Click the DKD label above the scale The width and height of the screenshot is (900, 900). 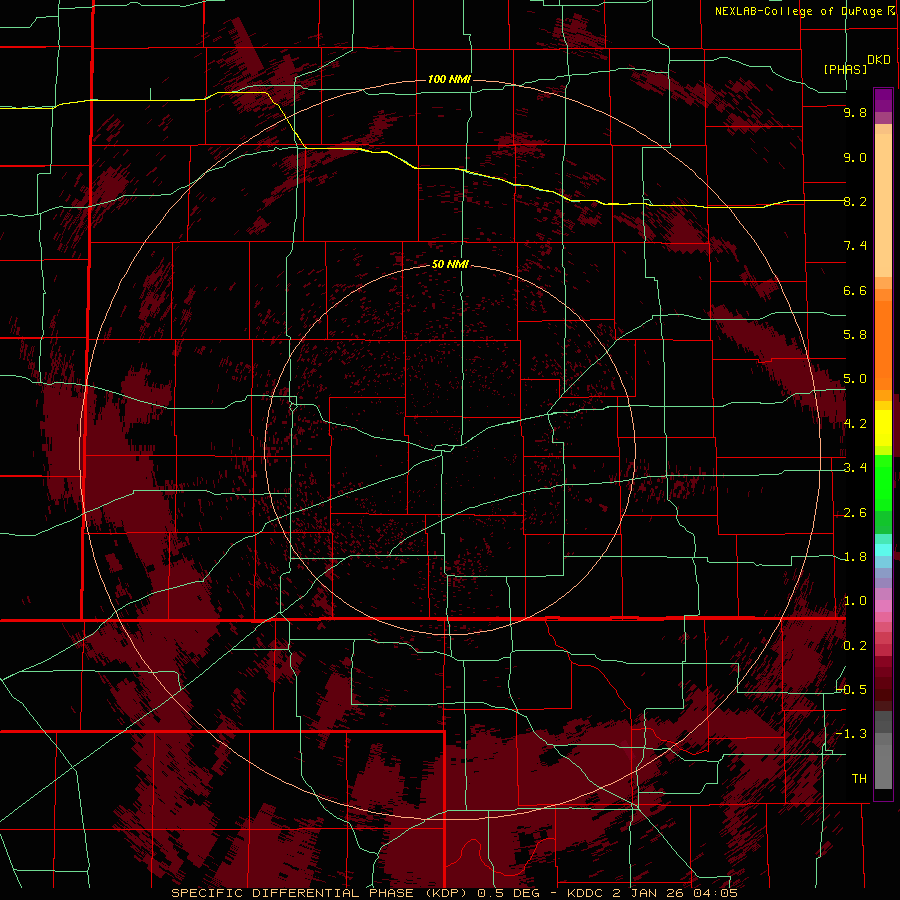tap(878, 60)
